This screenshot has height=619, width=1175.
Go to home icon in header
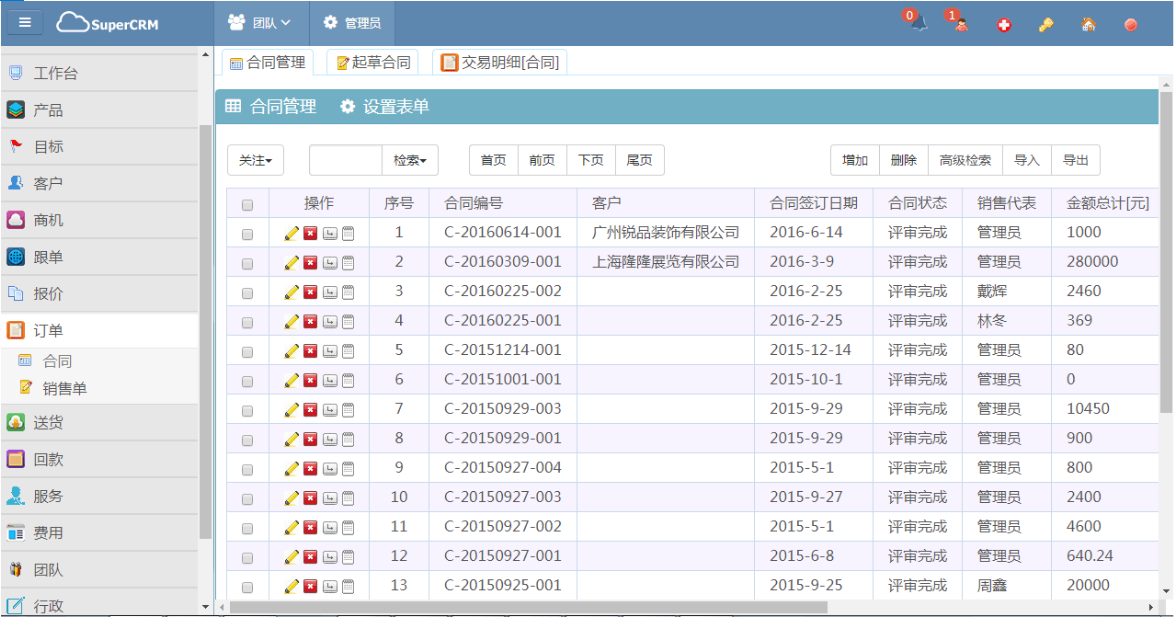click(x=1088, y=25)
